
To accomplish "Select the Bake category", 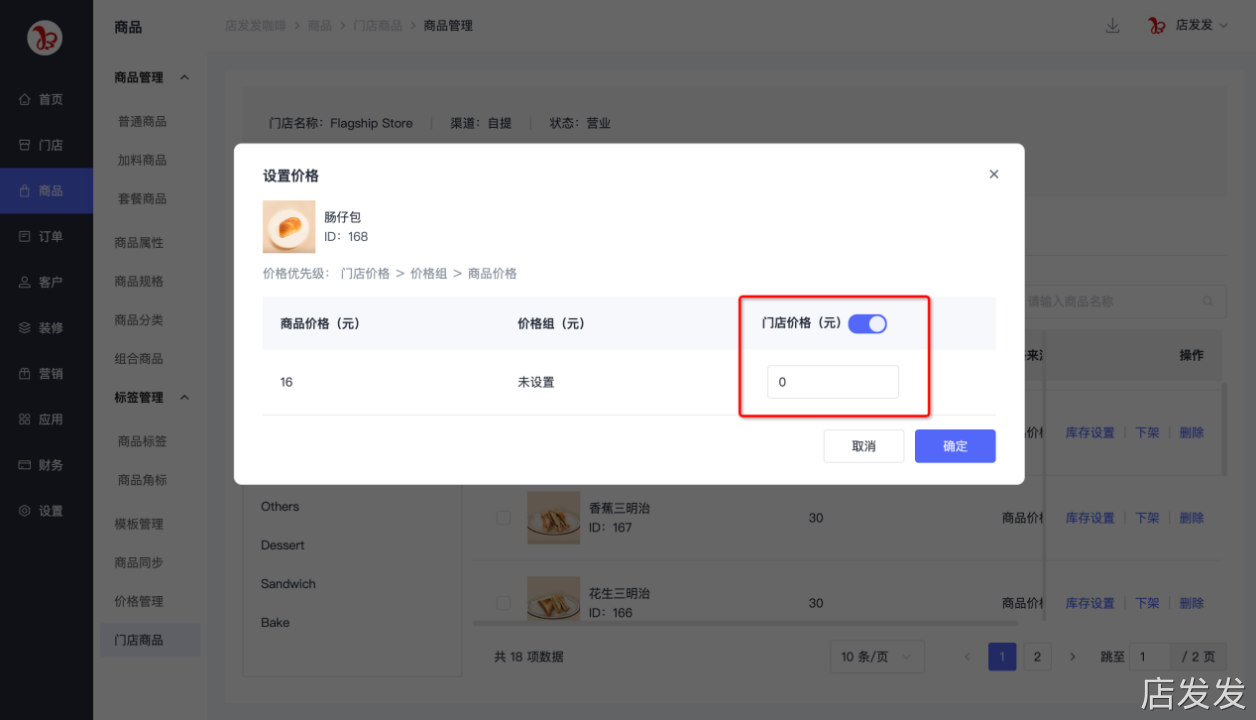I will pos(275,622).
